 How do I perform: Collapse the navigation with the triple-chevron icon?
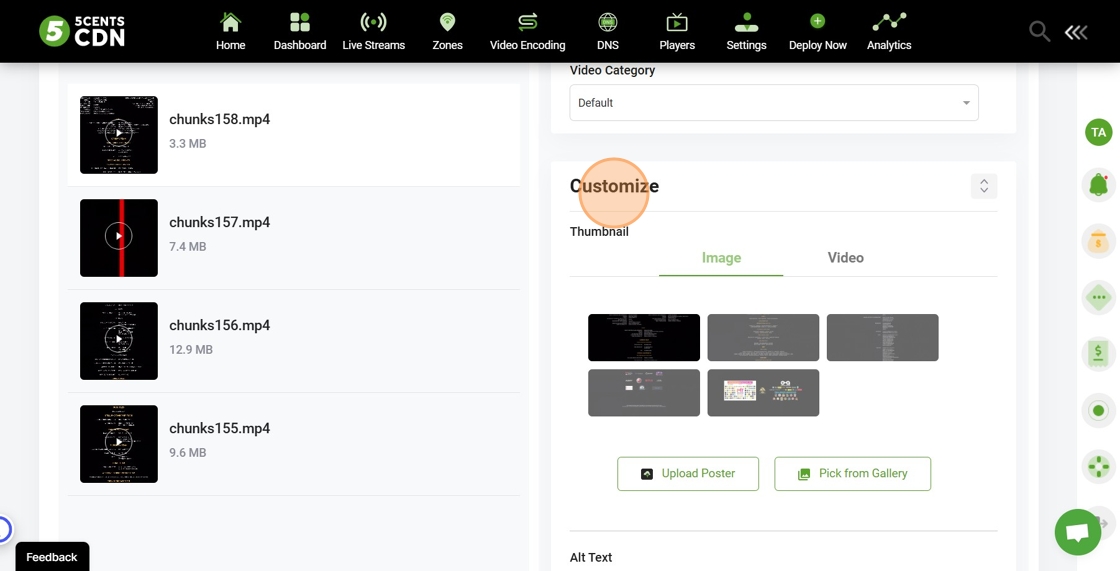(x=1076, y=32)
